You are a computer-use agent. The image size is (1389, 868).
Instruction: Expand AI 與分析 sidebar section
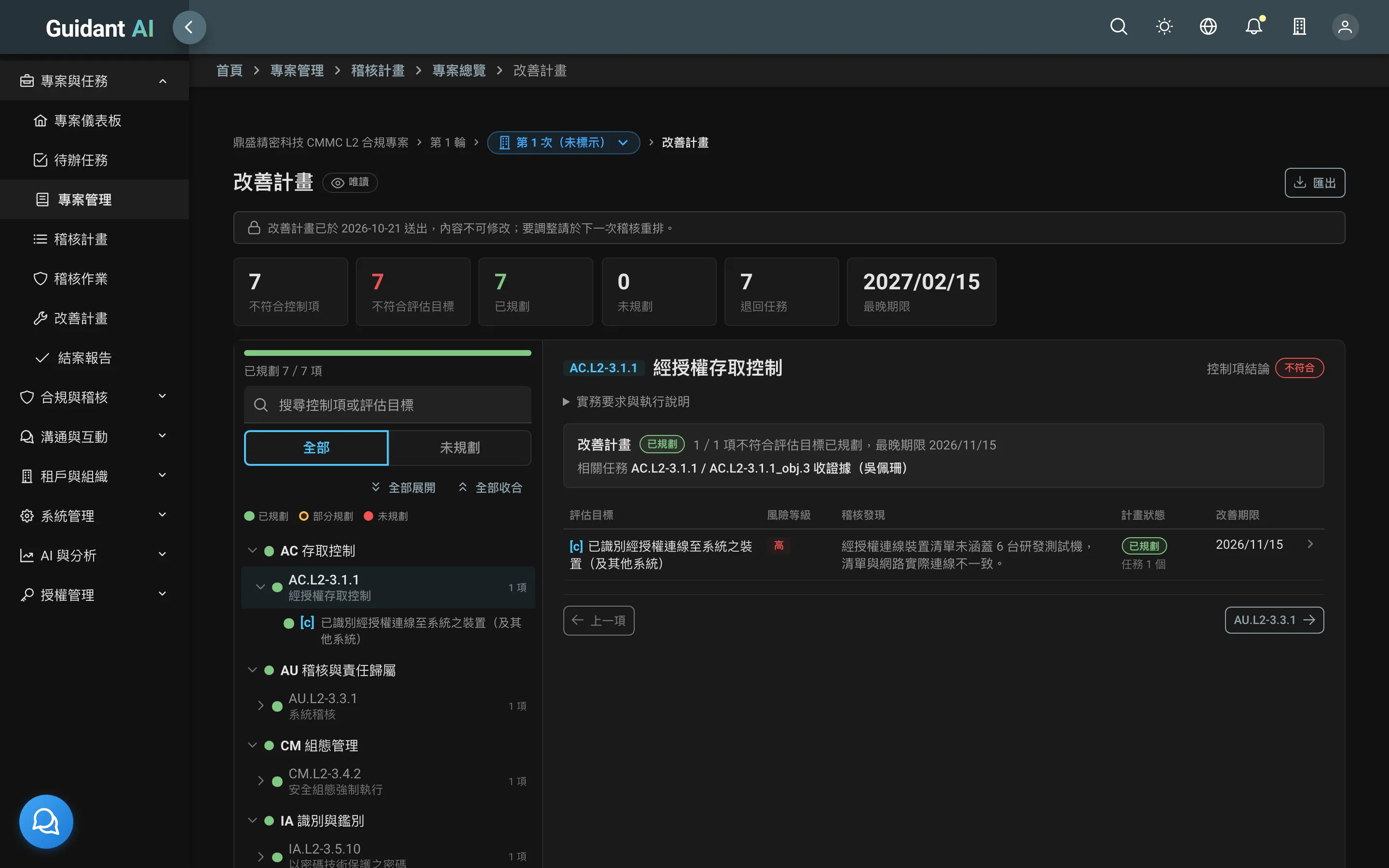(94, 556)
